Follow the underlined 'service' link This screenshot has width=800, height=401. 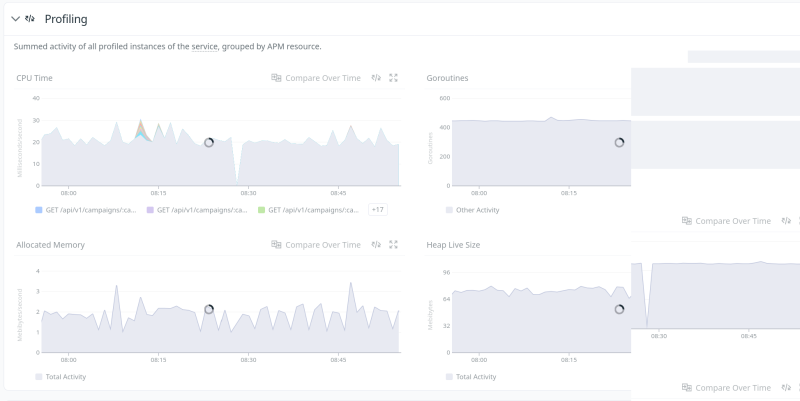coord(205,46)
